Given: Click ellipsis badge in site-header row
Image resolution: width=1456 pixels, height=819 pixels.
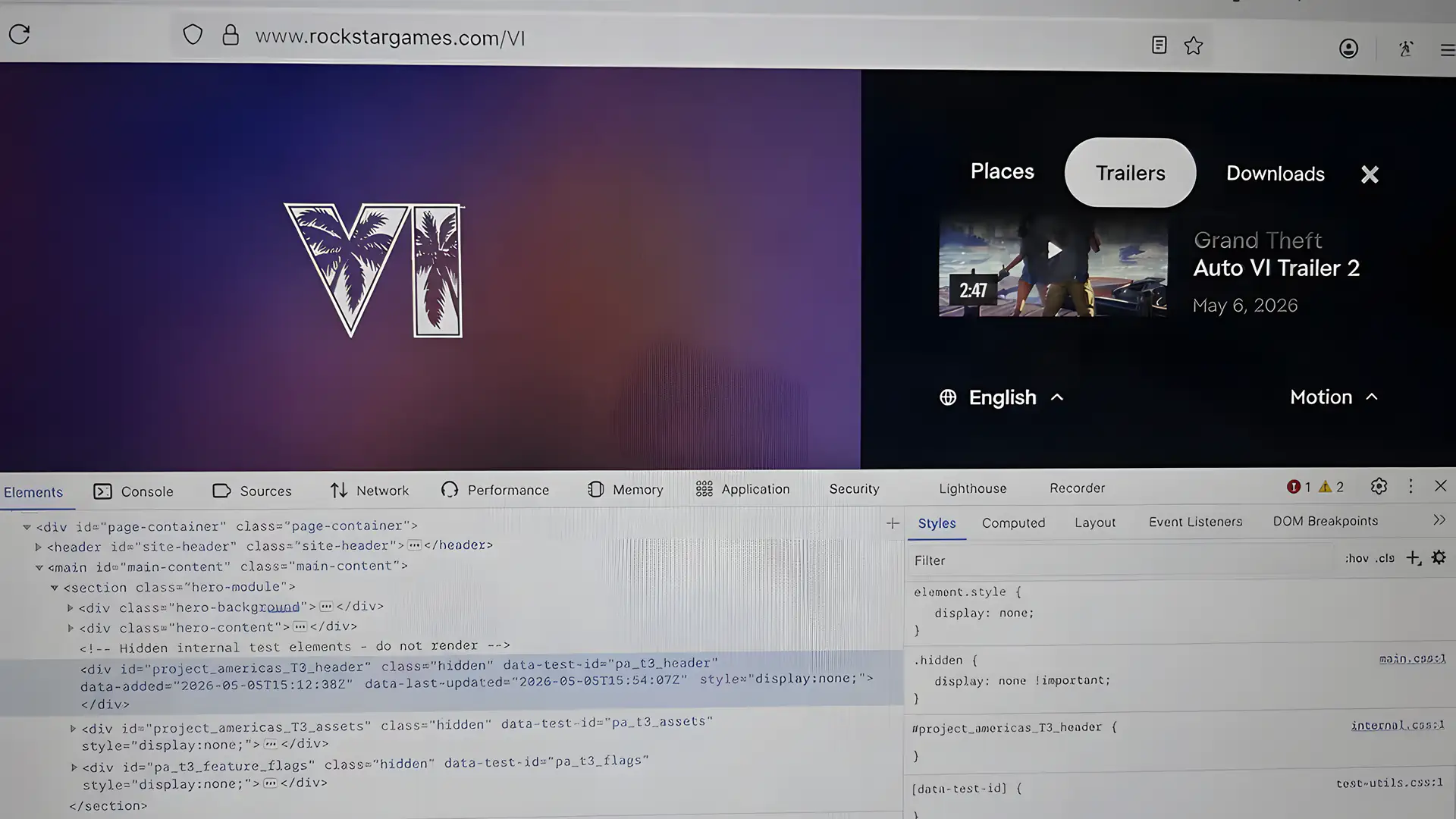Looking at the screenshot, I should click(414, 545).
